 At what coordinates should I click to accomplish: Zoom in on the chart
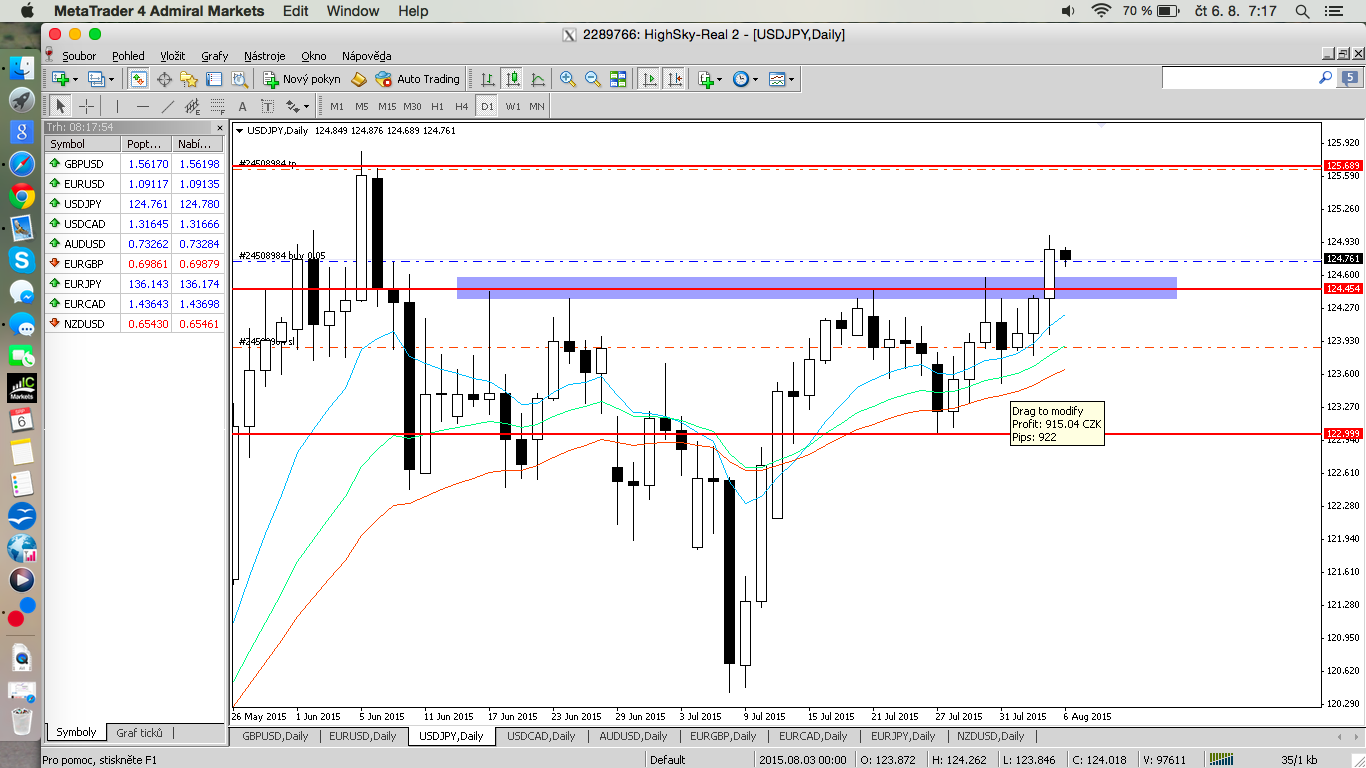click(x=568, y=79)
